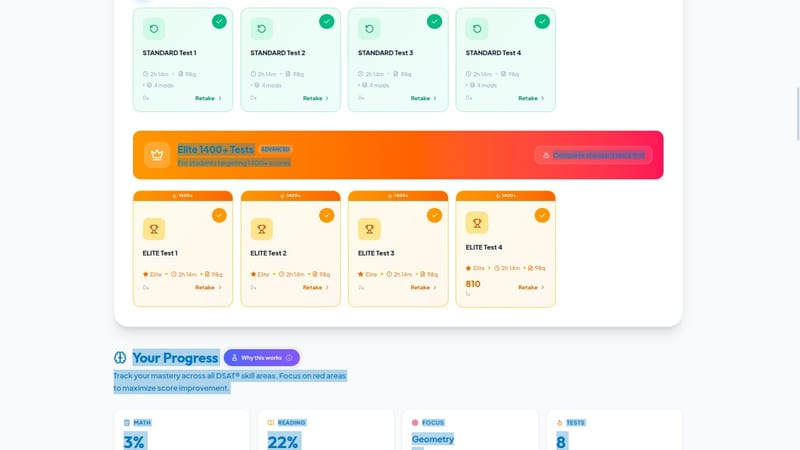This screenshot has height=450, width=800.
Task: Open the Why this works explanation
Action: 262,358
